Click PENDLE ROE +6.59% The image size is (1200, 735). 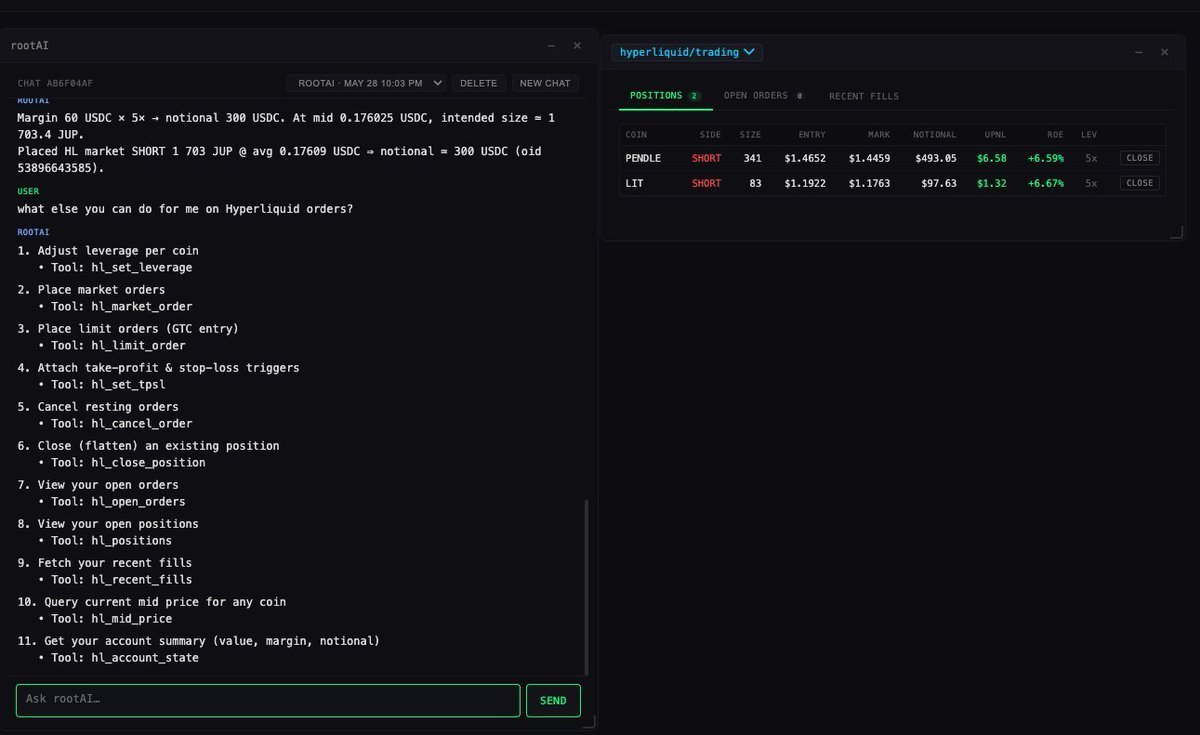click(1046, 158)
